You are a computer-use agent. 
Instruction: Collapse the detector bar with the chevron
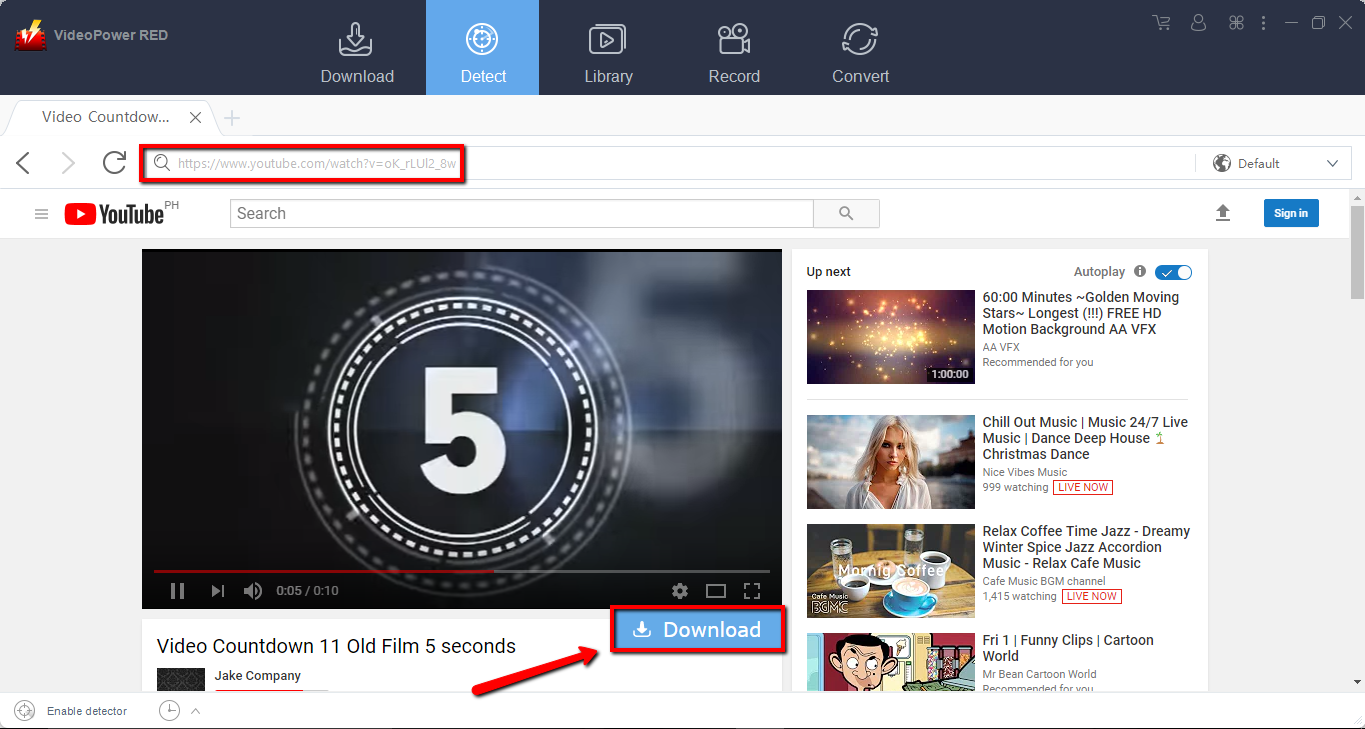(x=195, y=711)
